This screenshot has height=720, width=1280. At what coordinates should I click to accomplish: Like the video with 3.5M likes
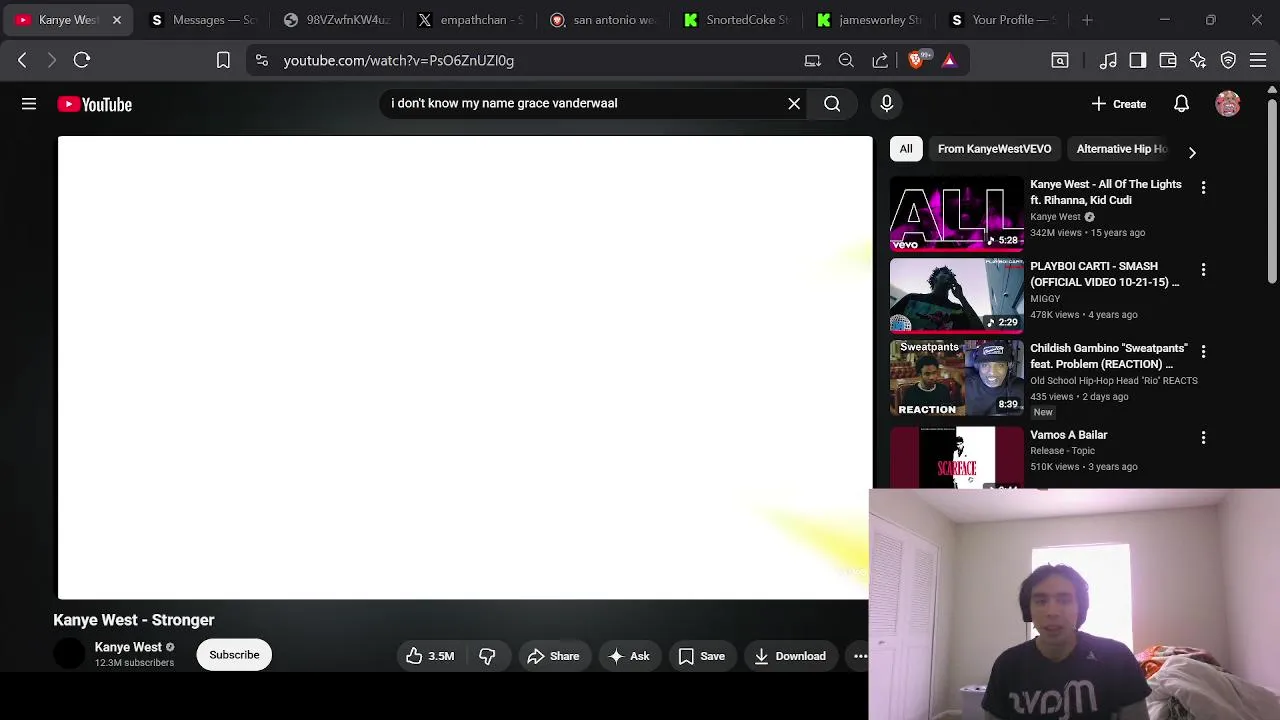430,656
